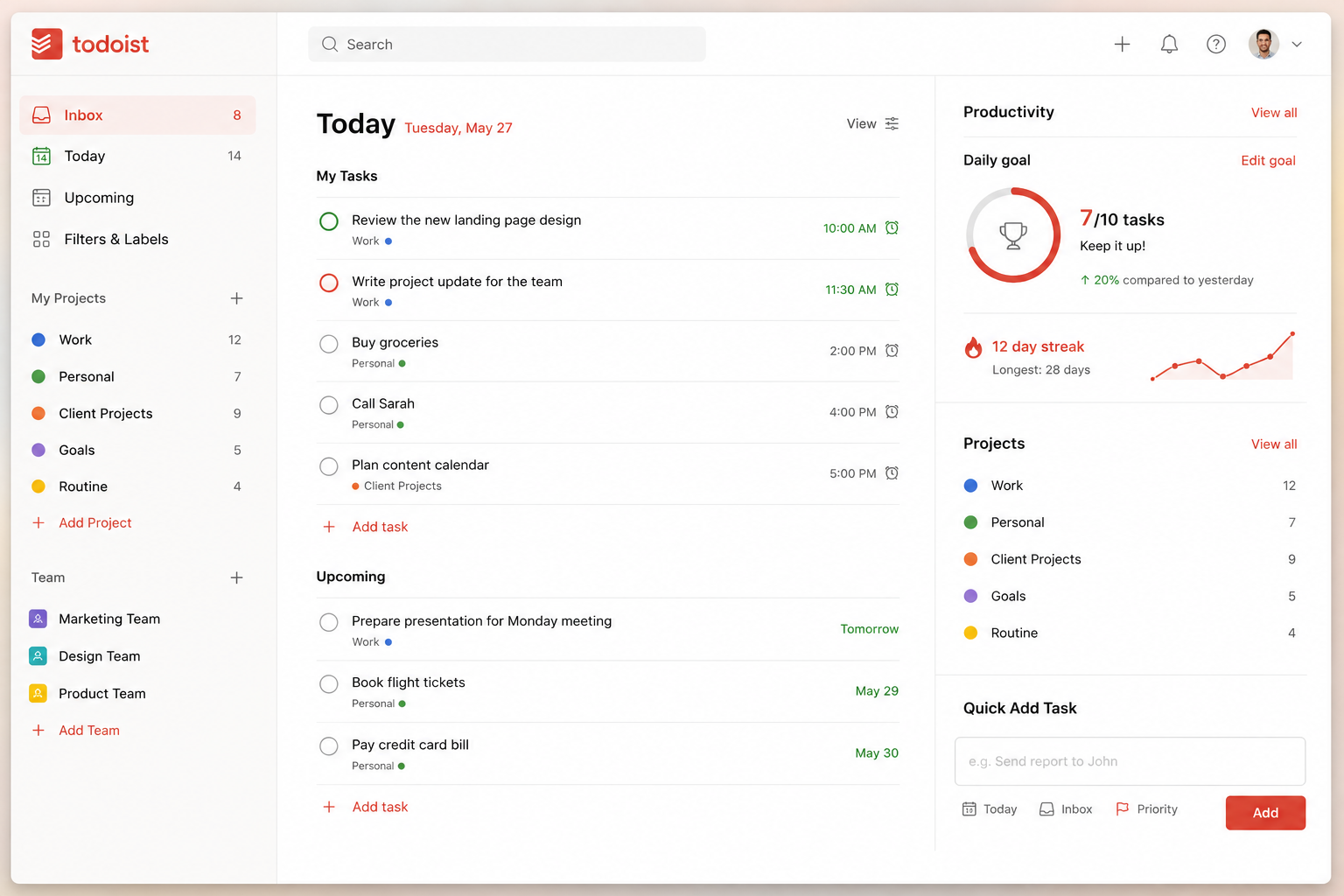
Task: Click the plus icon in the top bar
Action: pos(1122,44)
